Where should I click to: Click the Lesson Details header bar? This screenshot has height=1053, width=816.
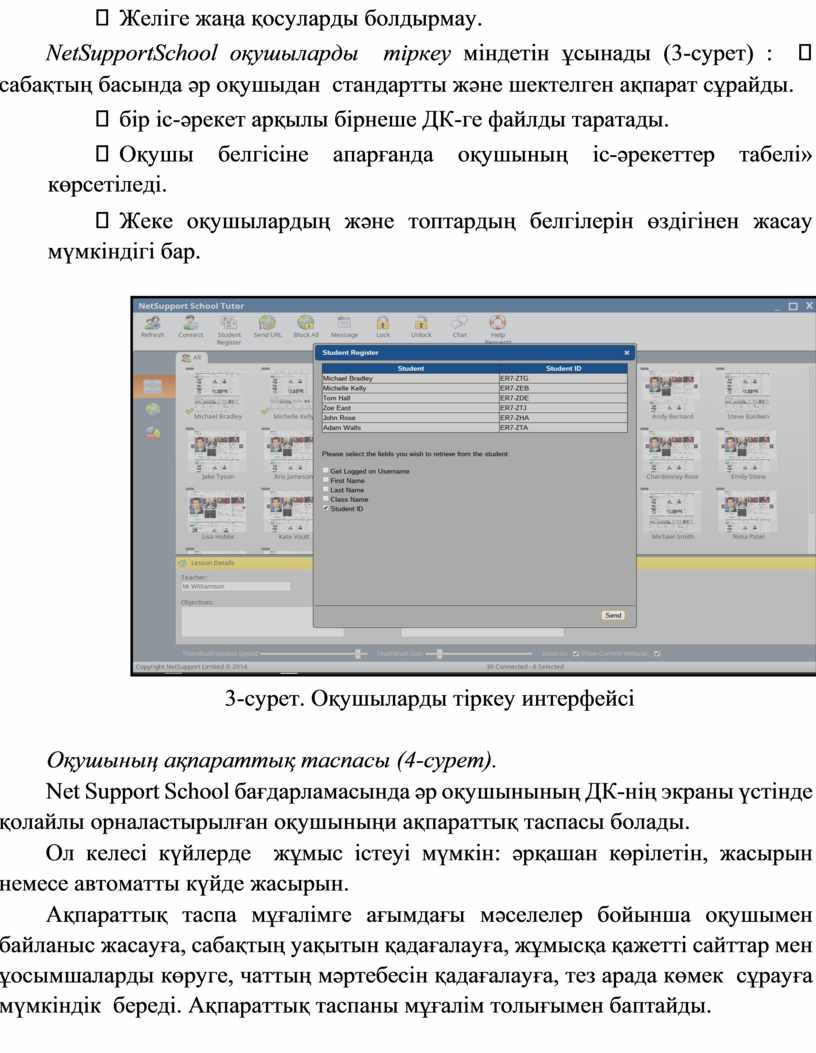[244, 563]
